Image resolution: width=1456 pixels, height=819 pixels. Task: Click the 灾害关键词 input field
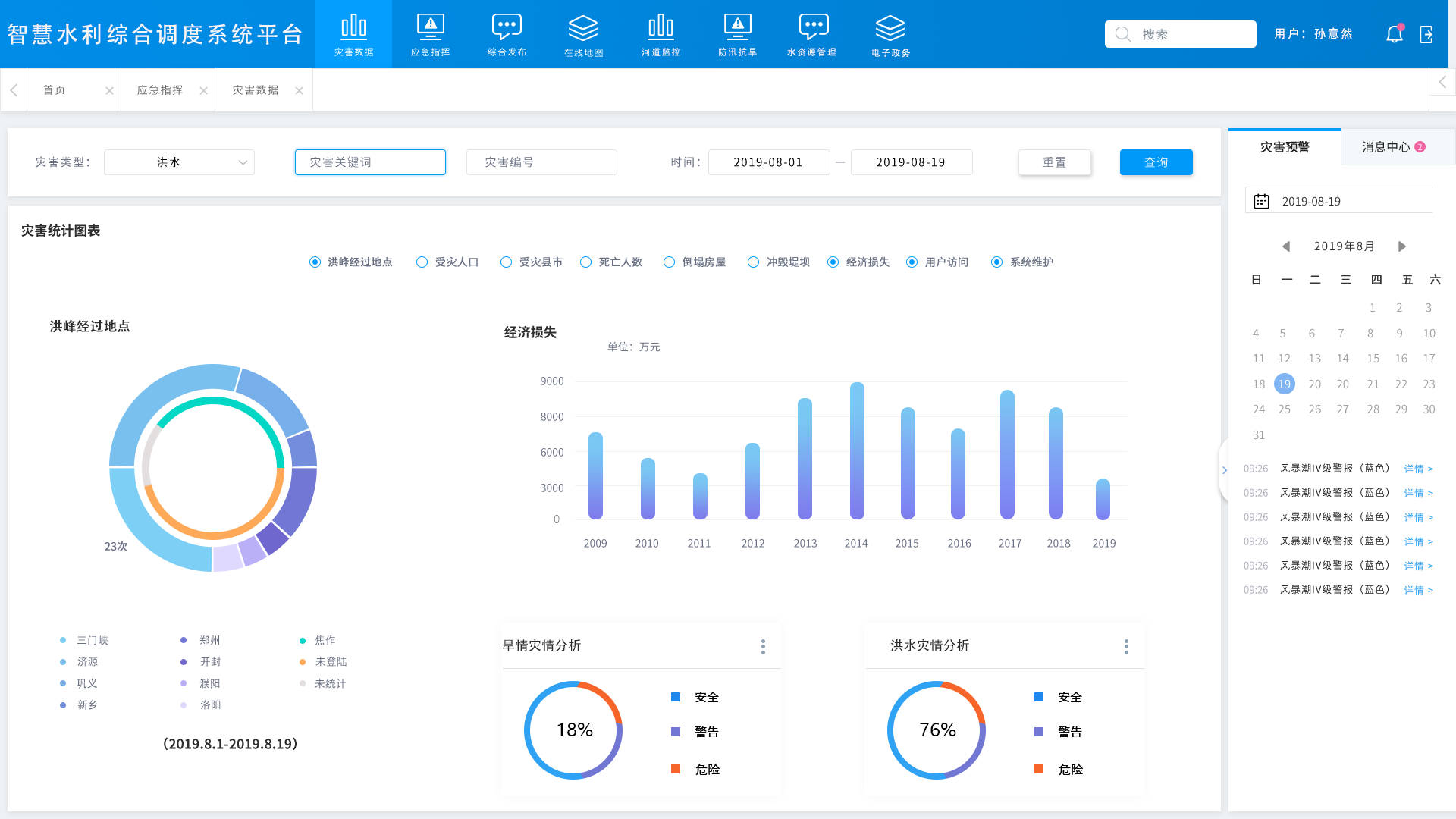[x=370, y=162]
